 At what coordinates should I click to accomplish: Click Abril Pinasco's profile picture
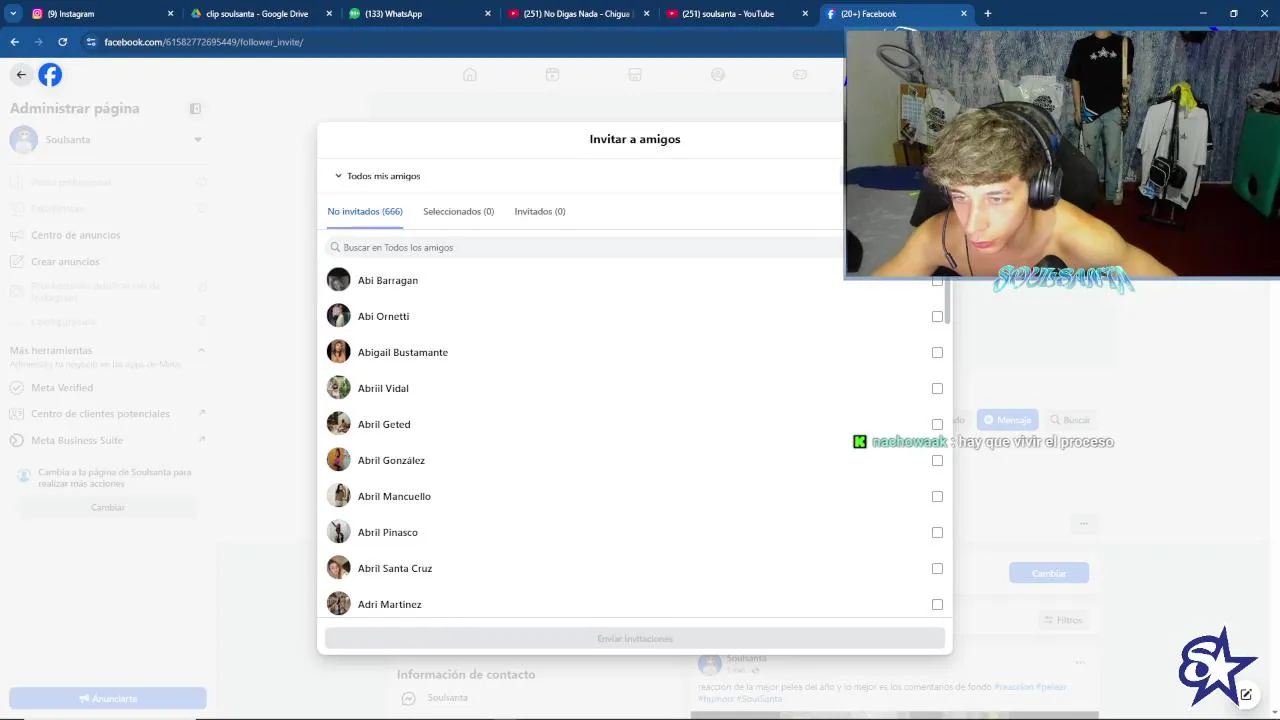[x=339, y=532]
